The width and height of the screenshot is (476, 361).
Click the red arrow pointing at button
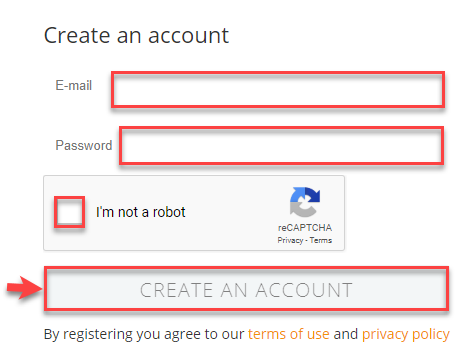pos(25,288)
